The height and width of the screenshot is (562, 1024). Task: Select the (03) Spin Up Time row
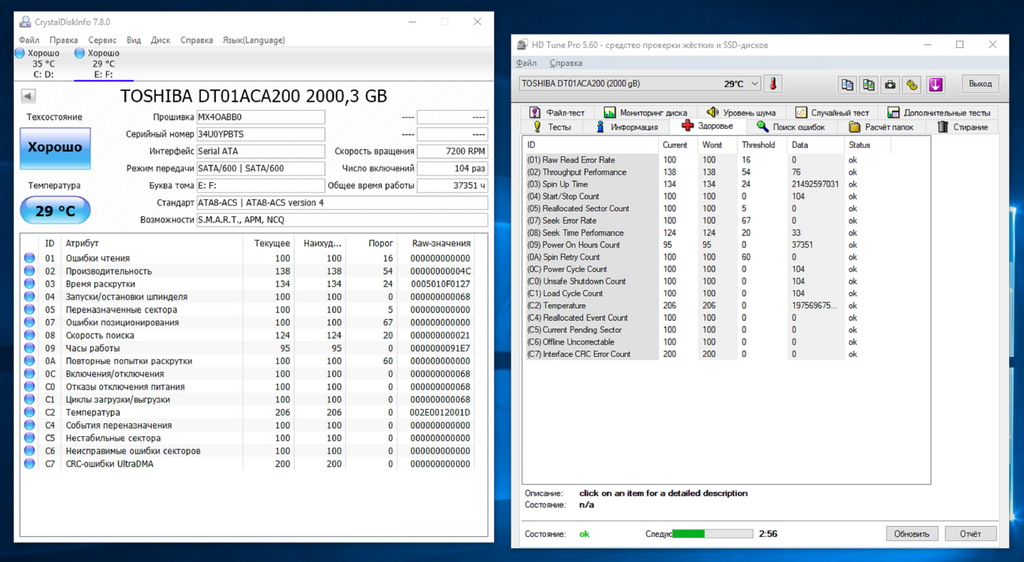[x=709, y=184]
